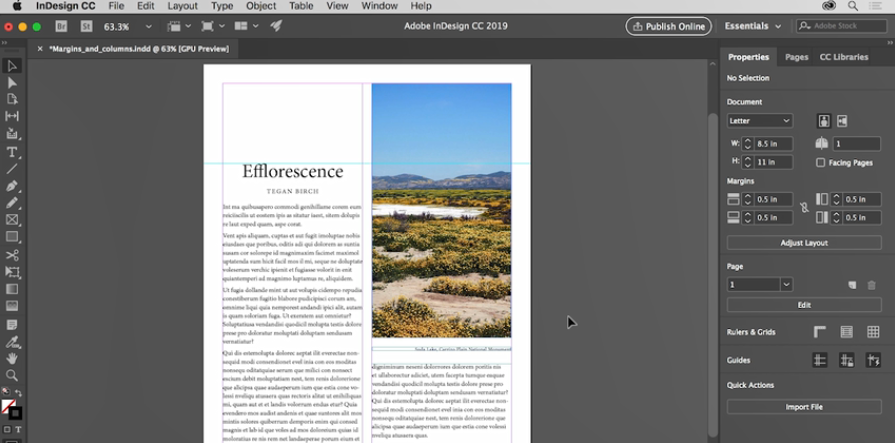Switch to the Pages tab
895x443 pixels.
tap(796, 57)
